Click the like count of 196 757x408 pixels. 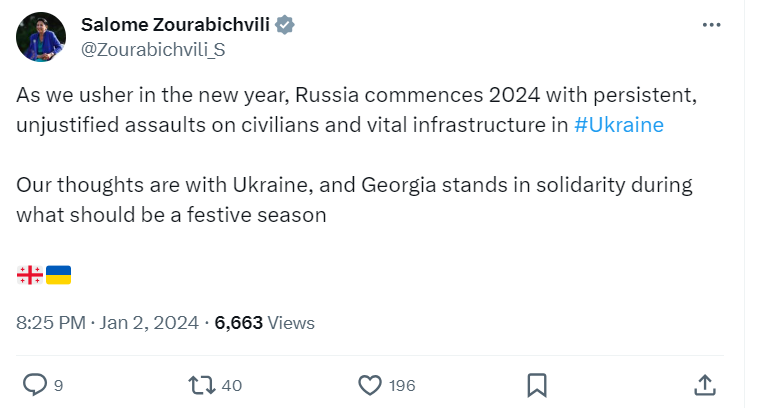(x=402, y=385)
